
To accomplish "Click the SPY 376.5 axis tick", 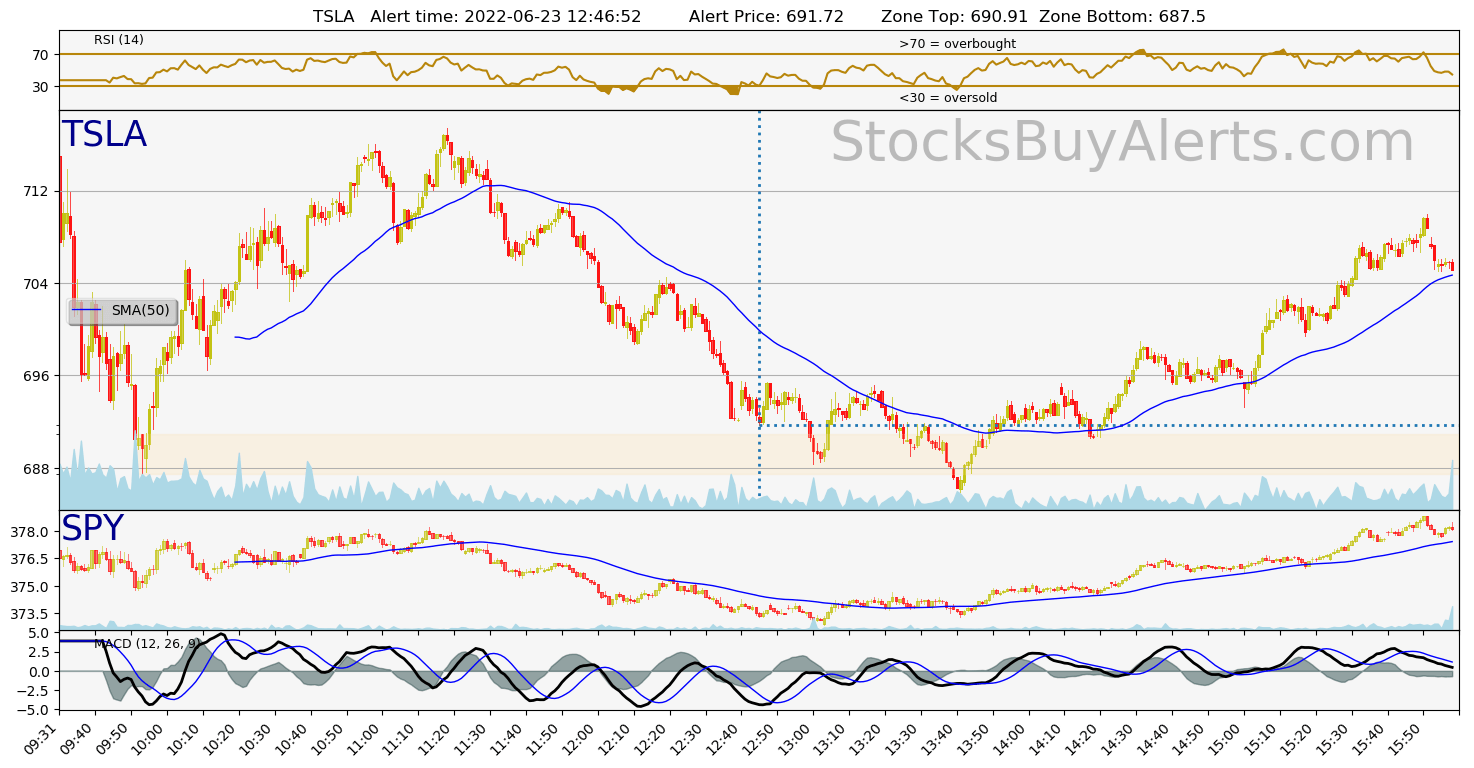I will coord(31,559).
